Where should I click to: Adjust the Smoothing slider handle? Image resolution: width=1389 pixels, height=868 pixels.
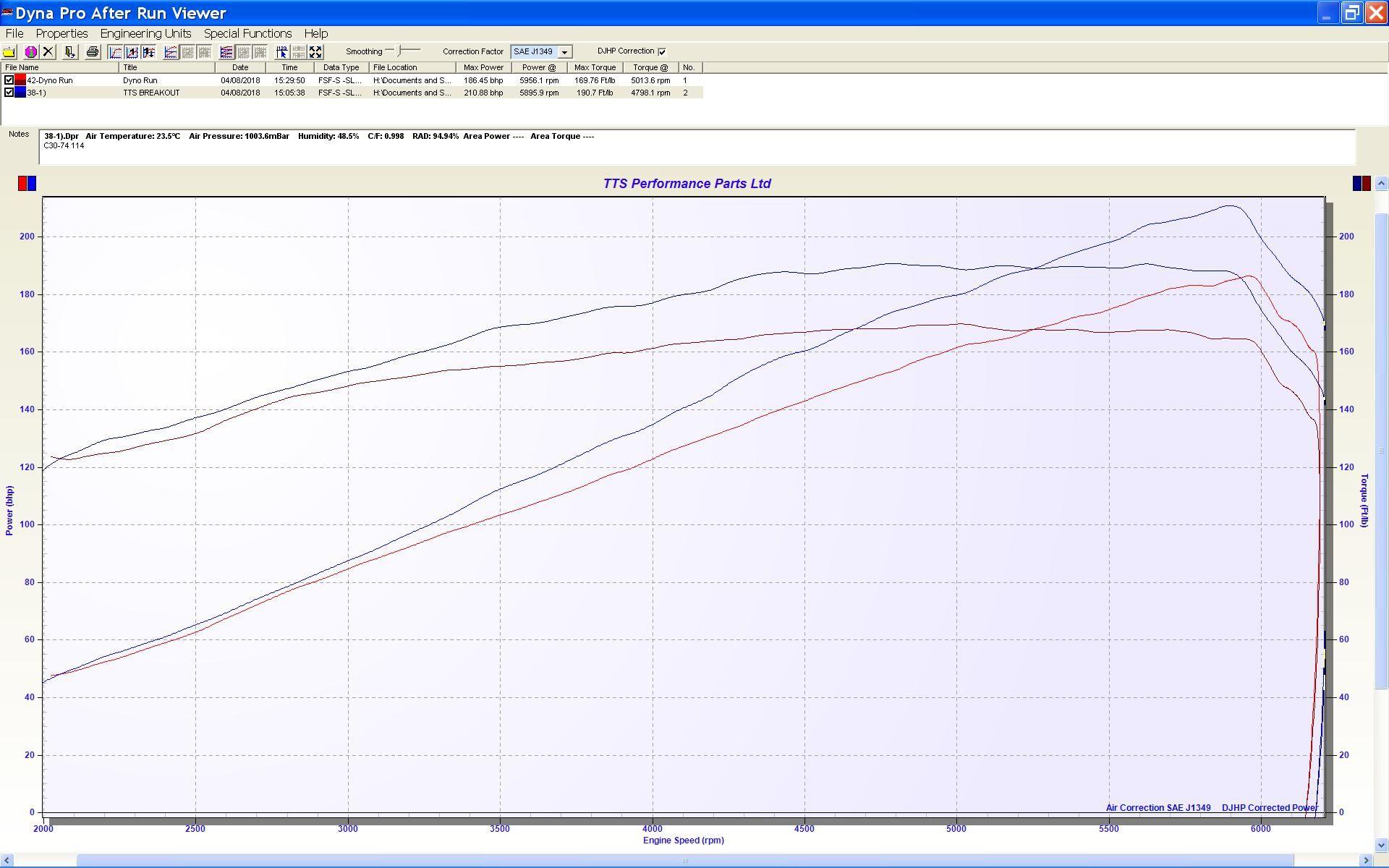(399, 51)
